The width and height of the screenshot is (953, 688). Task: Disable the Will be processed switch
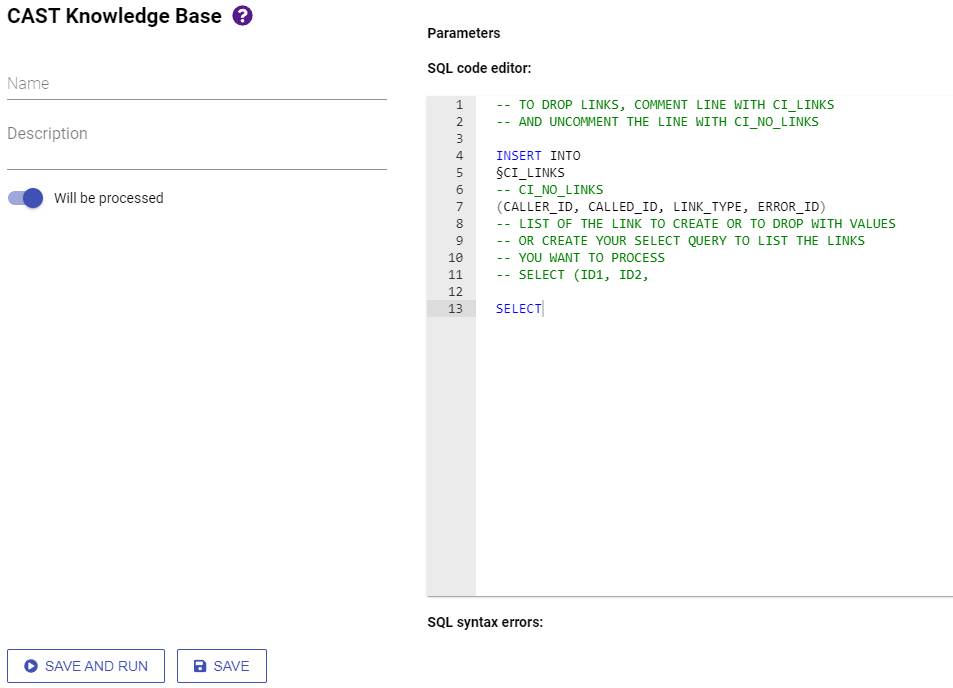tap(26, 198)
